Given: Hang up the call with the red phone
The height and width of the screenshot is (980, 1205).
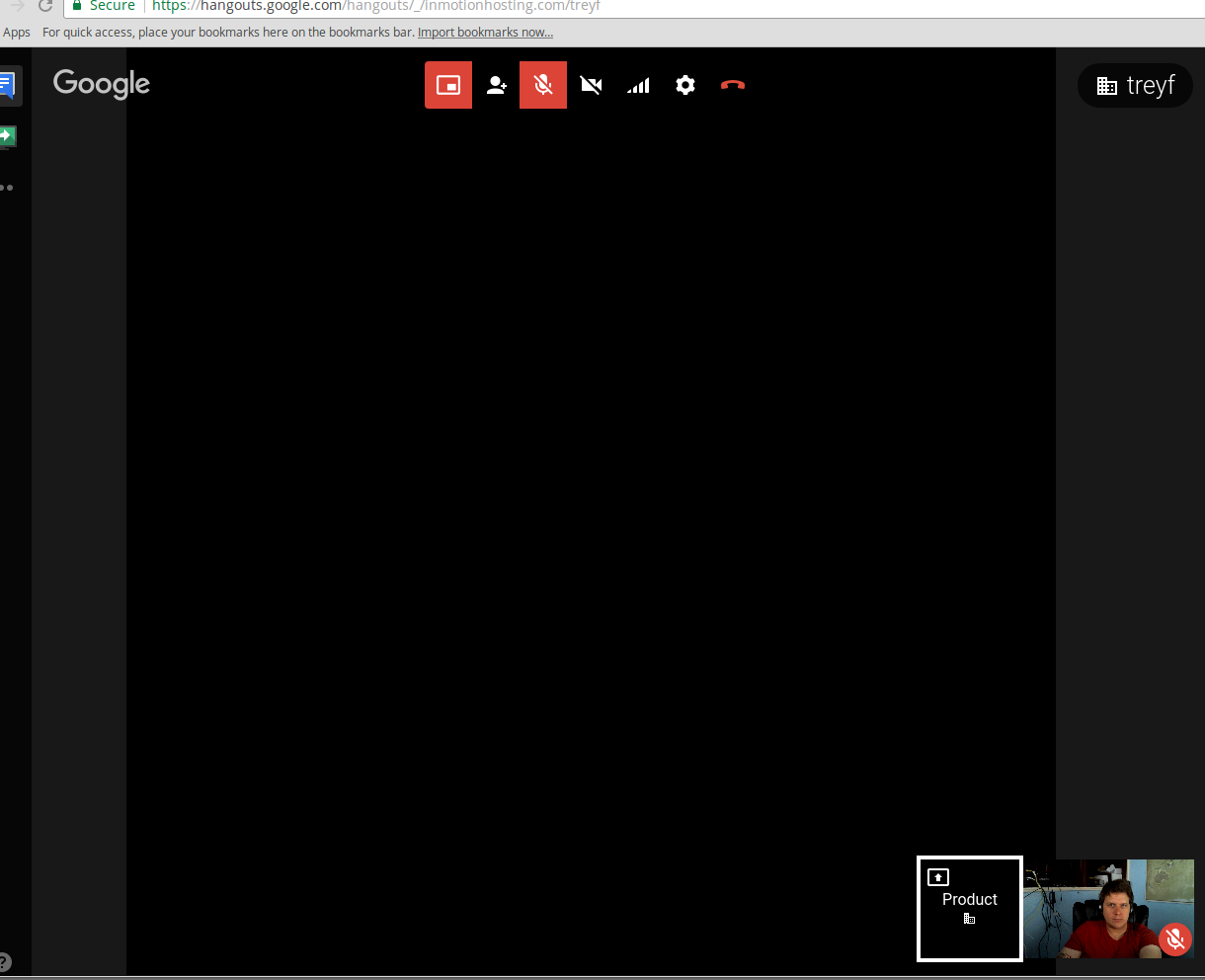Looking at the screenshot, I should (x=733, y=85).
